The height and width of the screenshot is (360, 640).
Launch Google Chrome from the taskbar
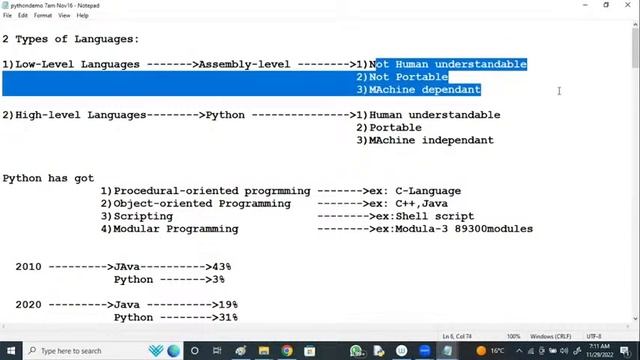[287, 351]
